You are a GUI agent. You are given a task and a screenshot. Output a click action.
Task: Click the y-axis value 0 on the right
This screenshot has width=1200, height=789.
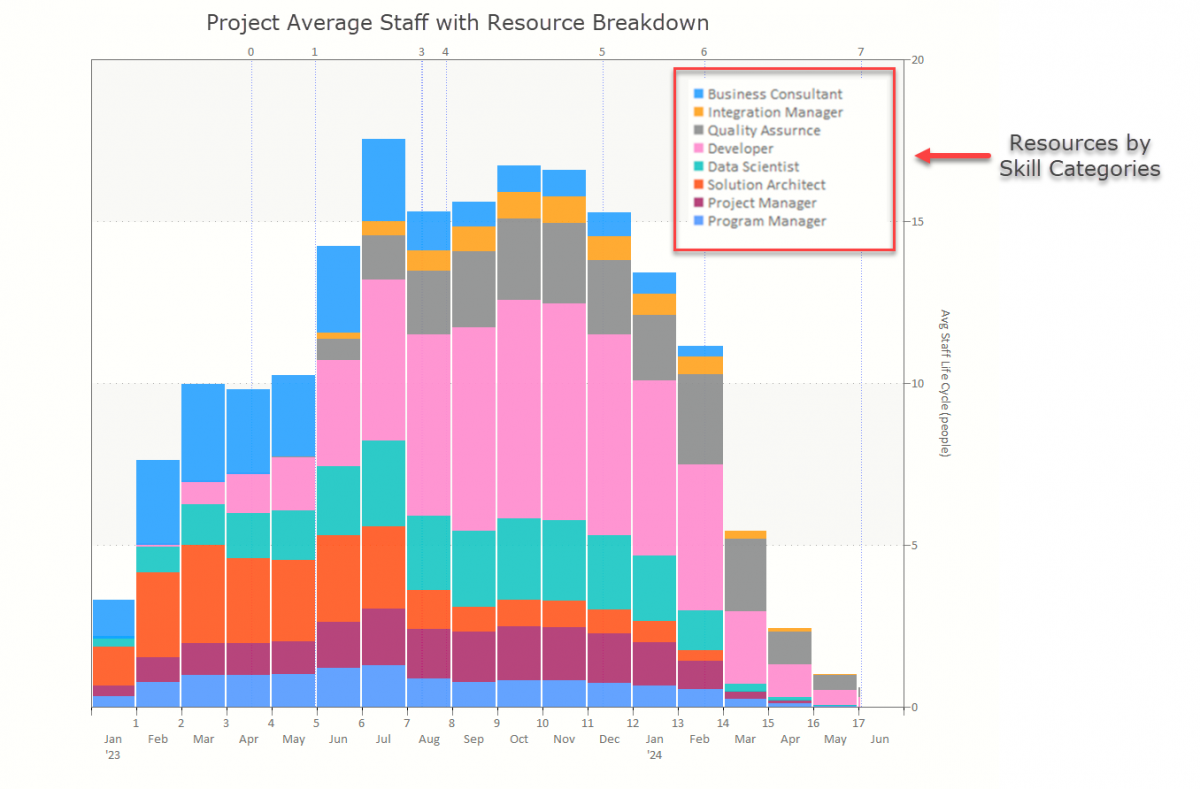tap(914, 707)
